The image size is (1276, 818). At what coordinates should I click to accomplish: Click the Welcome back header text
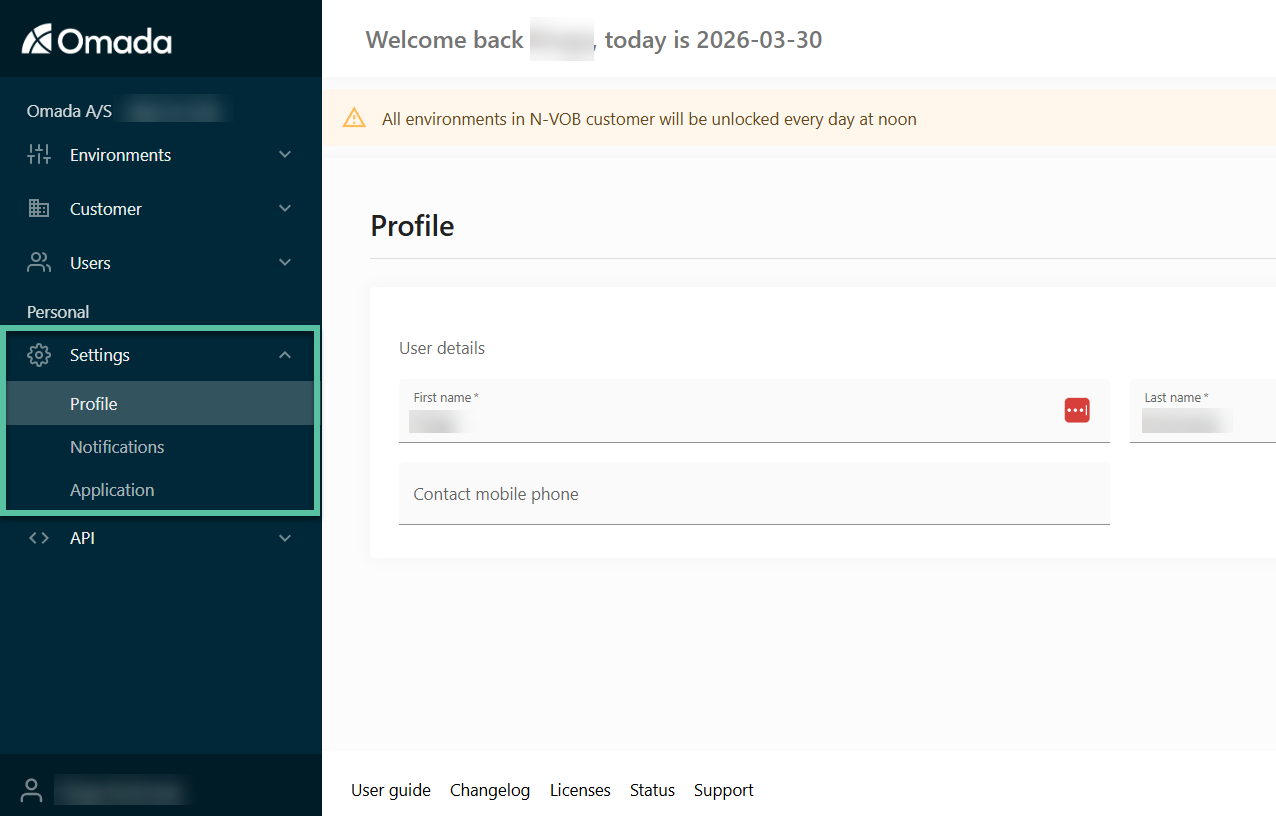click(x=594, y=40)
